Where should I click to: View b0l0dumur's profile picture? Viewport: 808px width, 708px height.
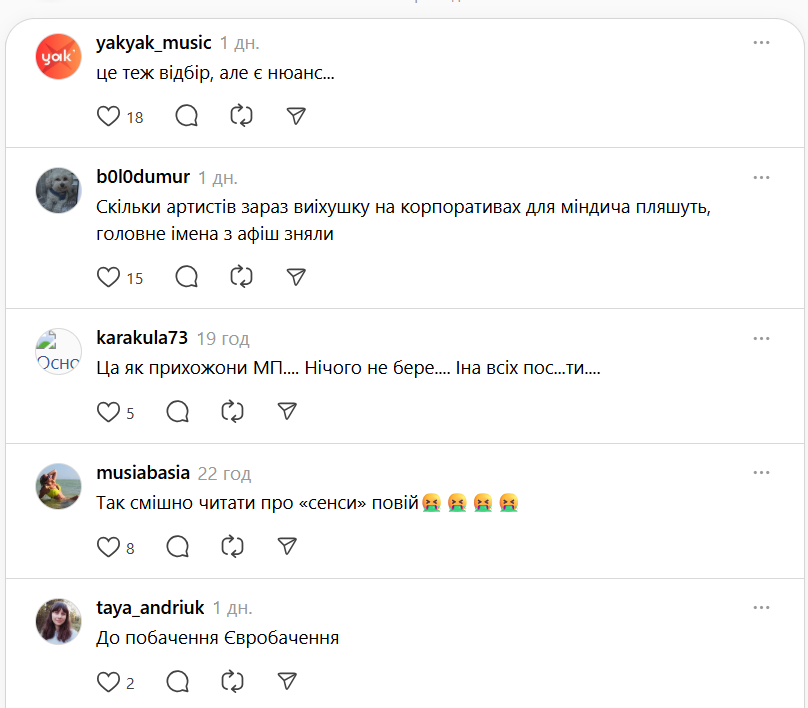point(58,190)
